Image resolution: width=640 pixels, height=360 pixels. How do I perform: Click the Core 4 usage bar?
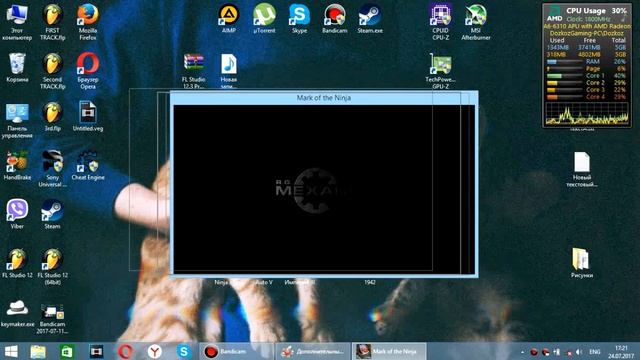pyautogui.click(x=565, y=97)
